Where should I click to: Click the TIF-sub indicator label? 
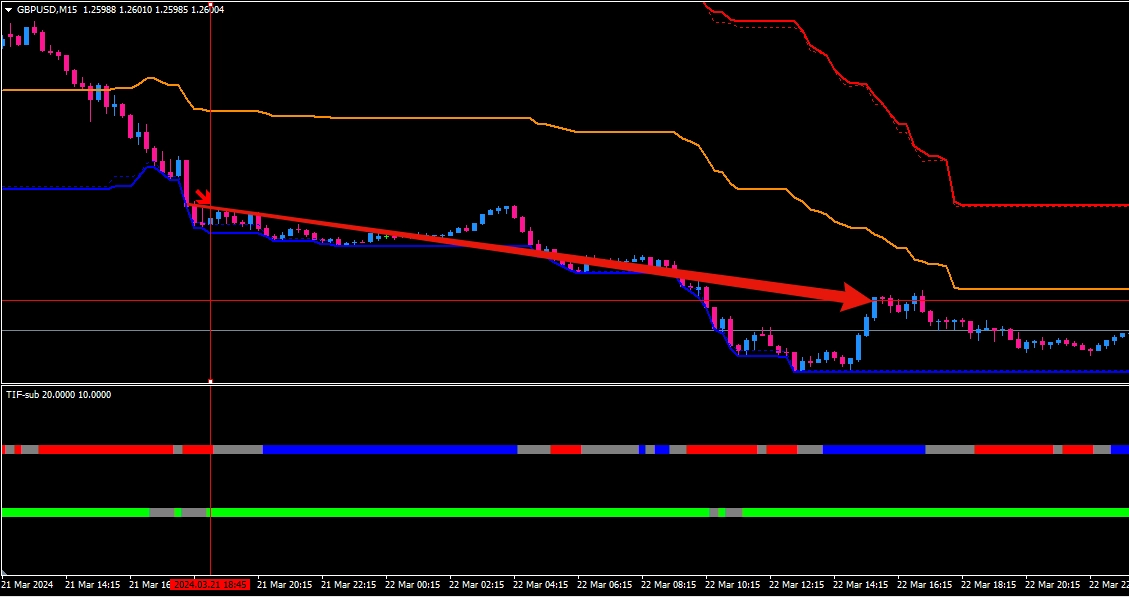pyautogui.click(x=58, y=394)
